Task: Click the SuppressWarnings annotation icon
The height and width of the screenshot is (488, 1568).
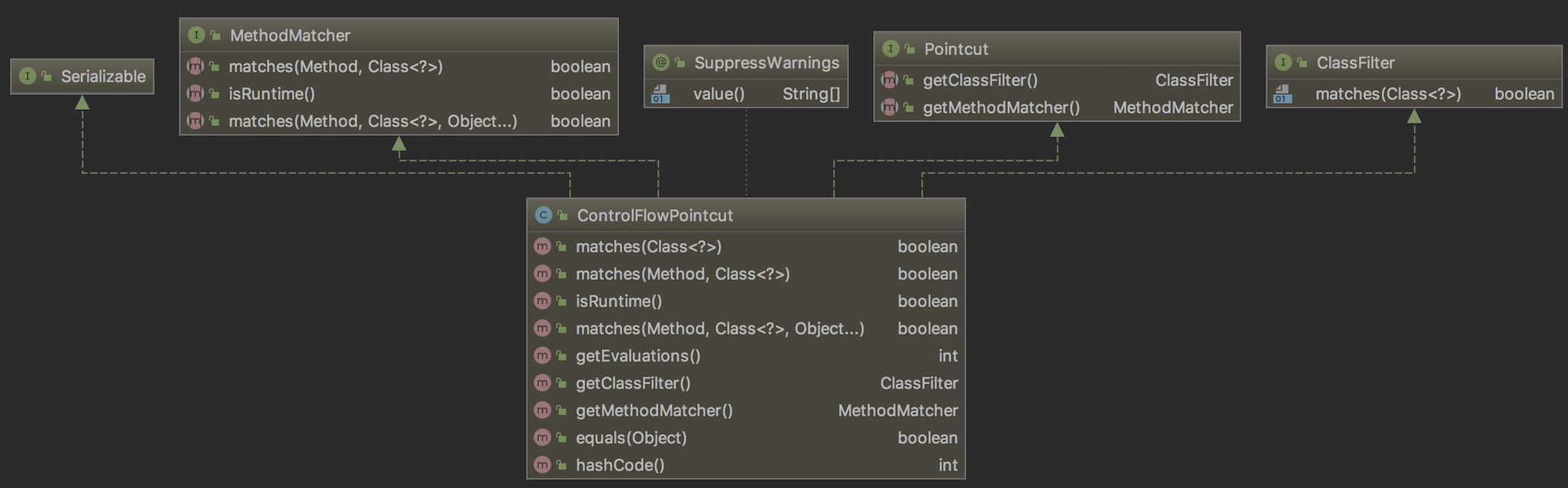Action: tap(661, 63)
